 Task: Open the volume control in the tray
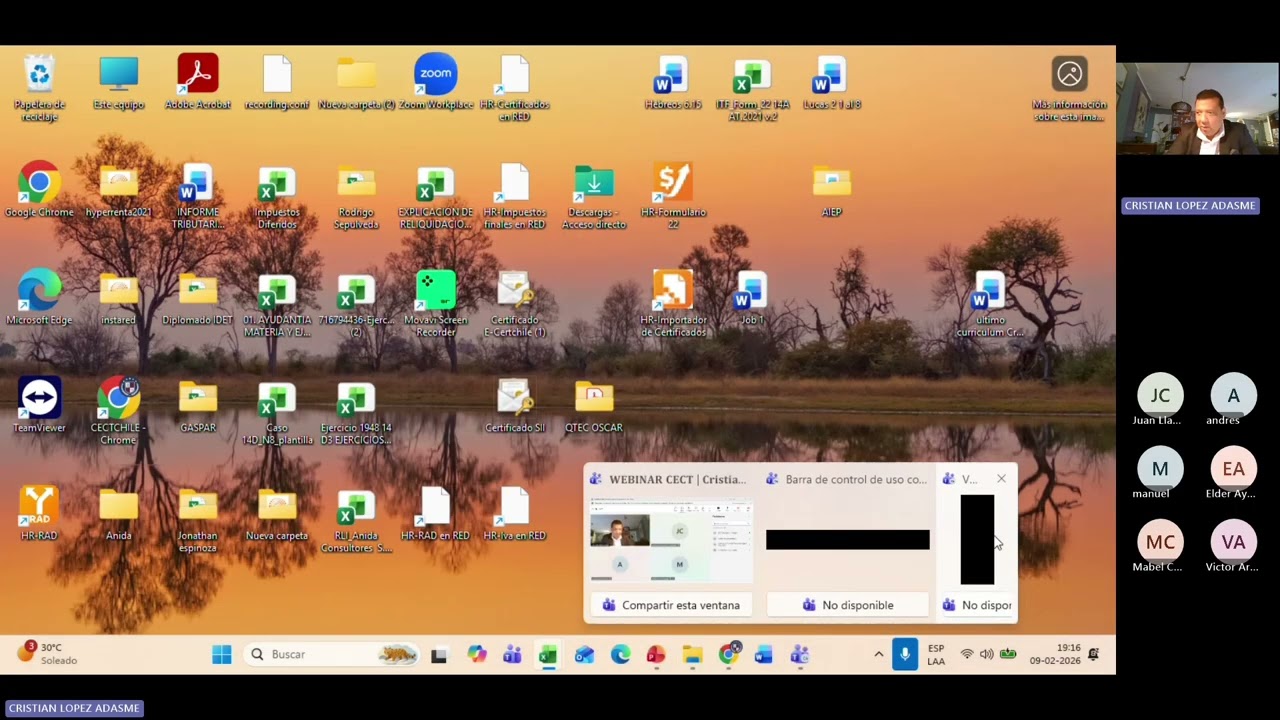point(987,654)
